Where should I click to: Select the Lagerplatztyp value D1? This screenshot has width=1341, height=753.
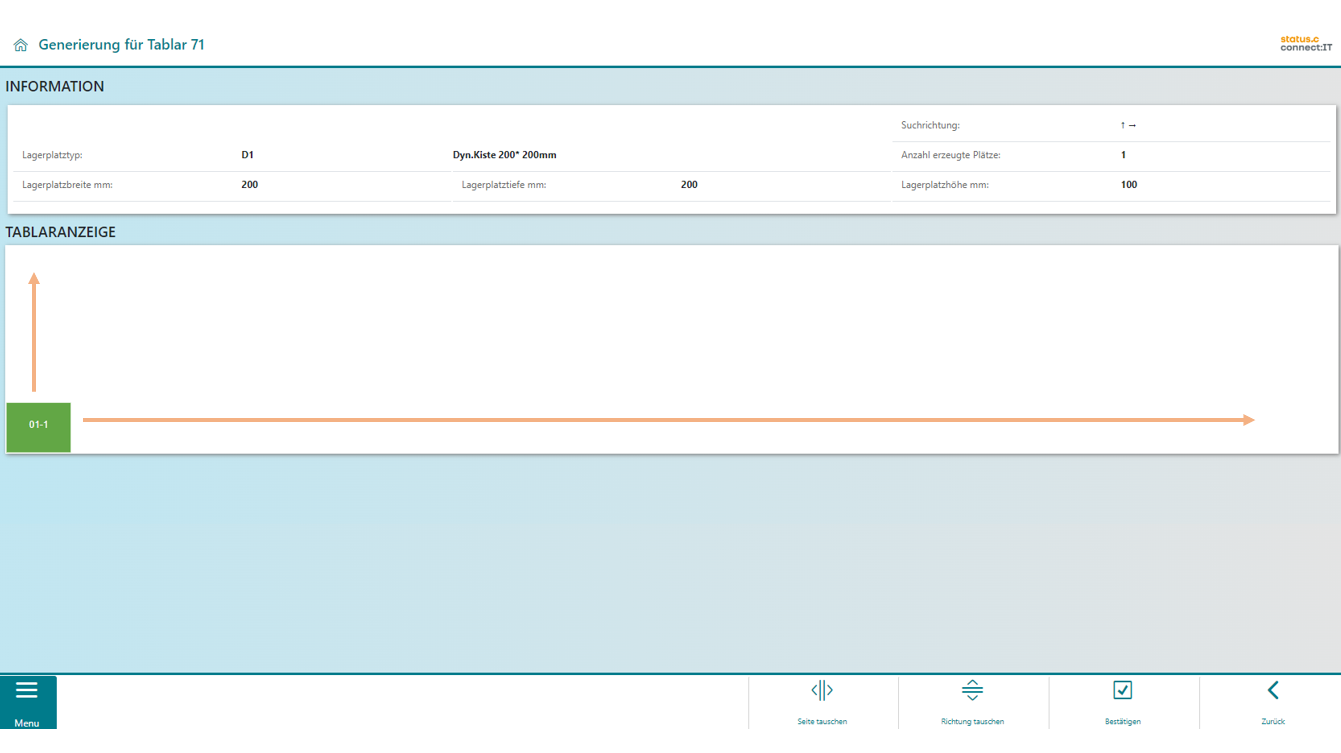[247, 155]
